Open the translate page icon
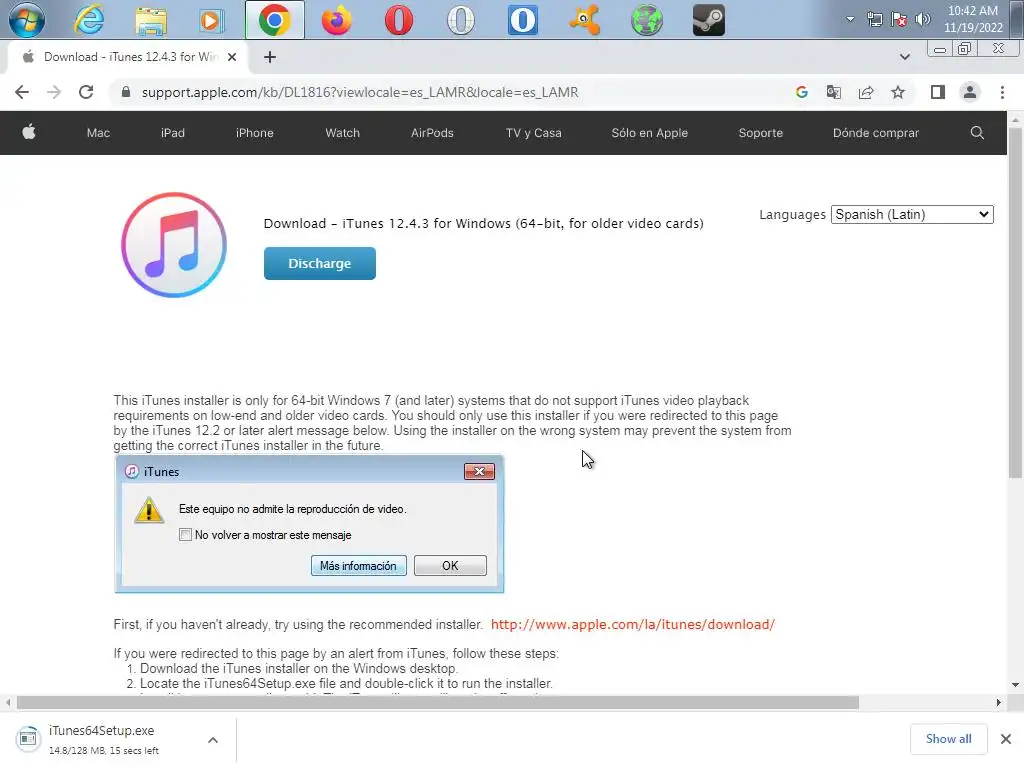 (x=833, y=92)
